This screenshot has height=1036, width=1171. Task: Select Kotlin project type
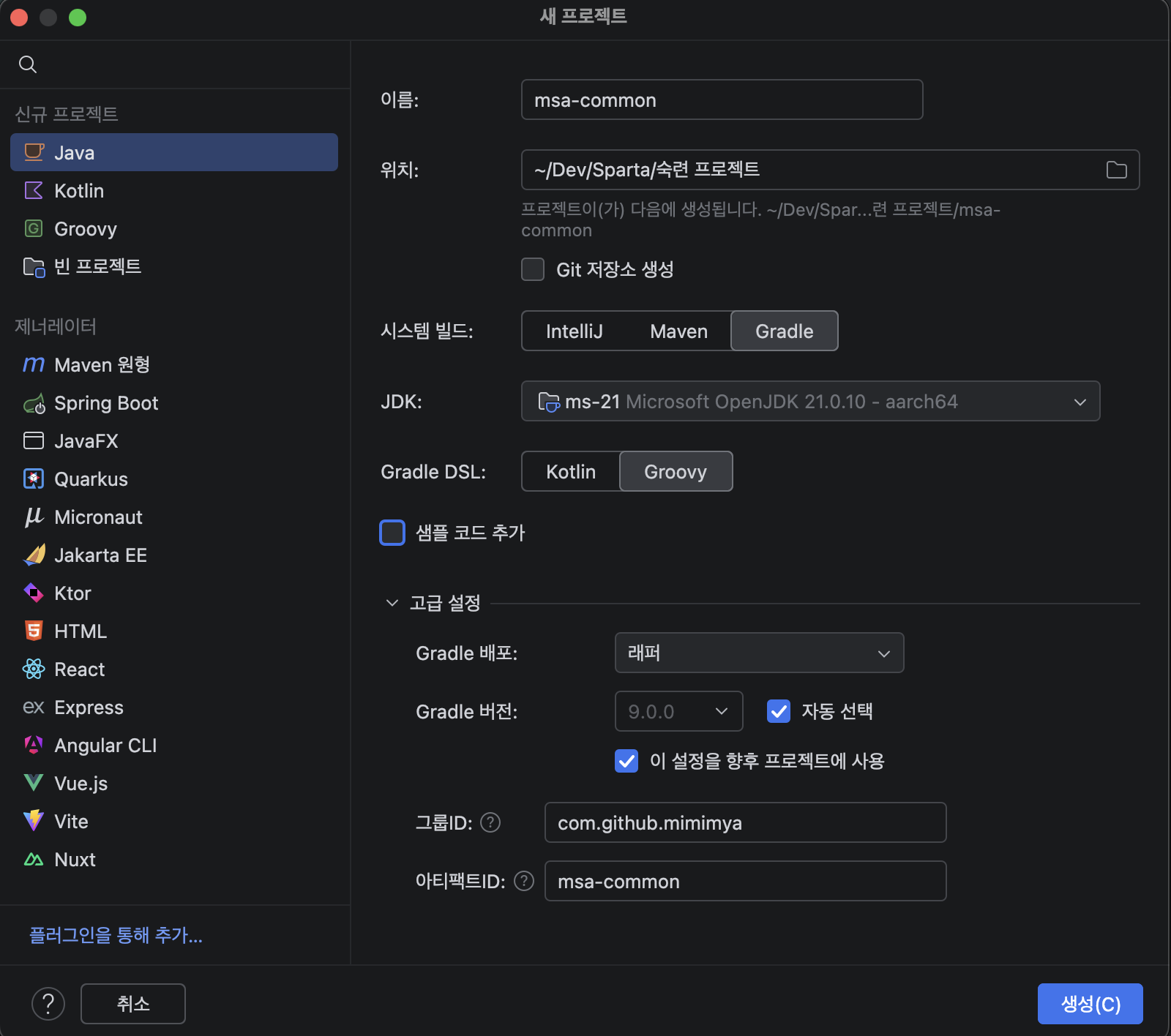pyautogui.click(x=174, y=190)
